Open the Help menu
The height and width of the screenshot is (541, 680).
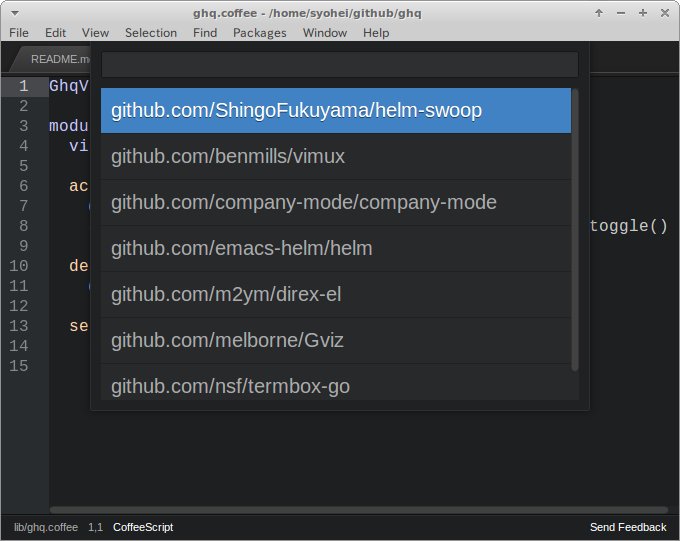point(376,33)
